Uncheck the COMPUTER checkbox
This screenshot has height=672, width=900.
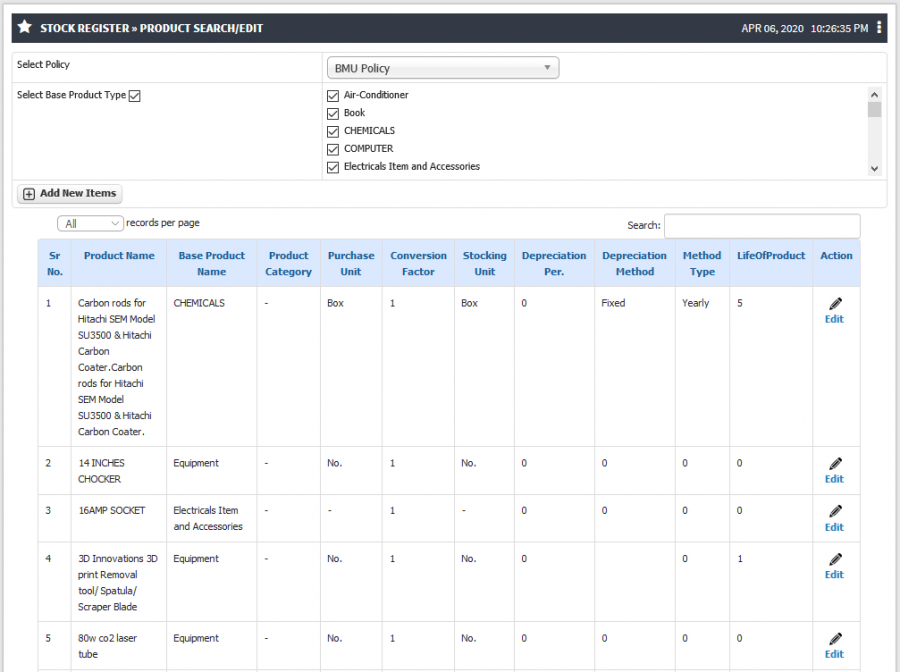pyautogui.click(x=333, y=149)
